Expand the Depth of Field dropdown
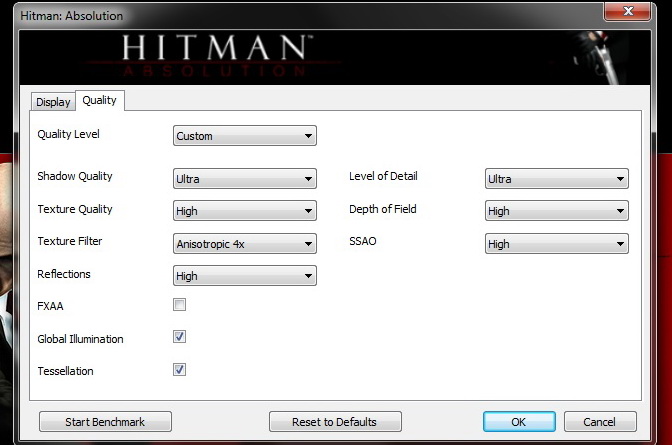The image size is (672, 445). [557, 211]
